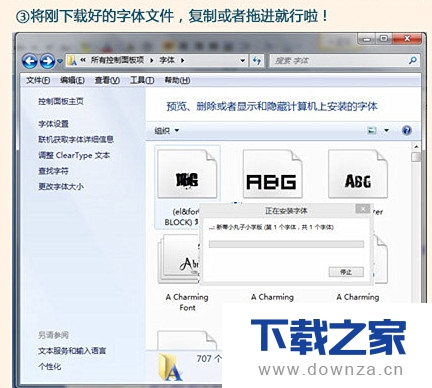
Task: Click the 707 items count text
Action: pyautogui.click(x=209, y=359)
